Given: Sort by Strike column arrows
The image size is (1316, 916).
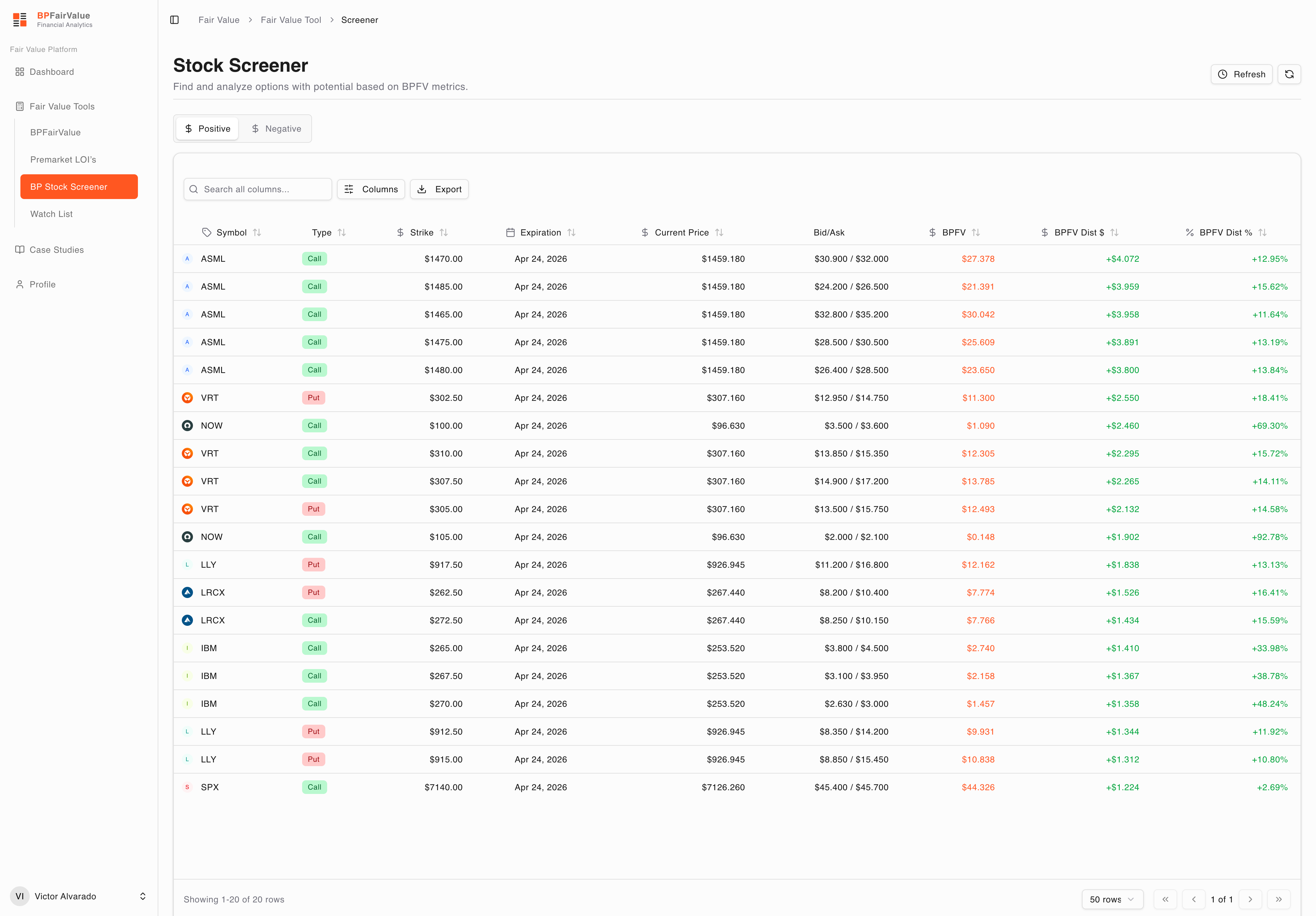Looking at the screenshot, I should [x=444, y=233].
